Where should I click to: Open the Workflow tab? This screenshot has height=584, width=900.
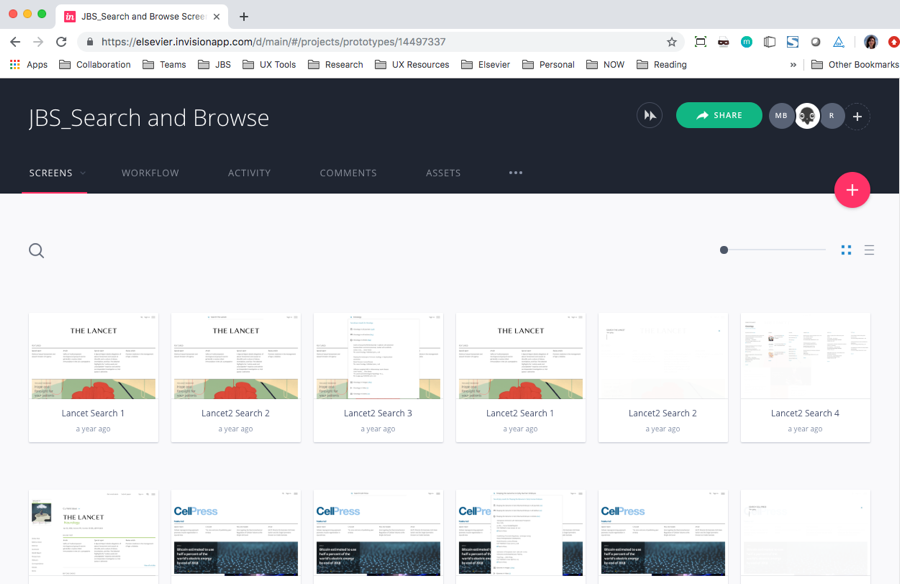150,173
